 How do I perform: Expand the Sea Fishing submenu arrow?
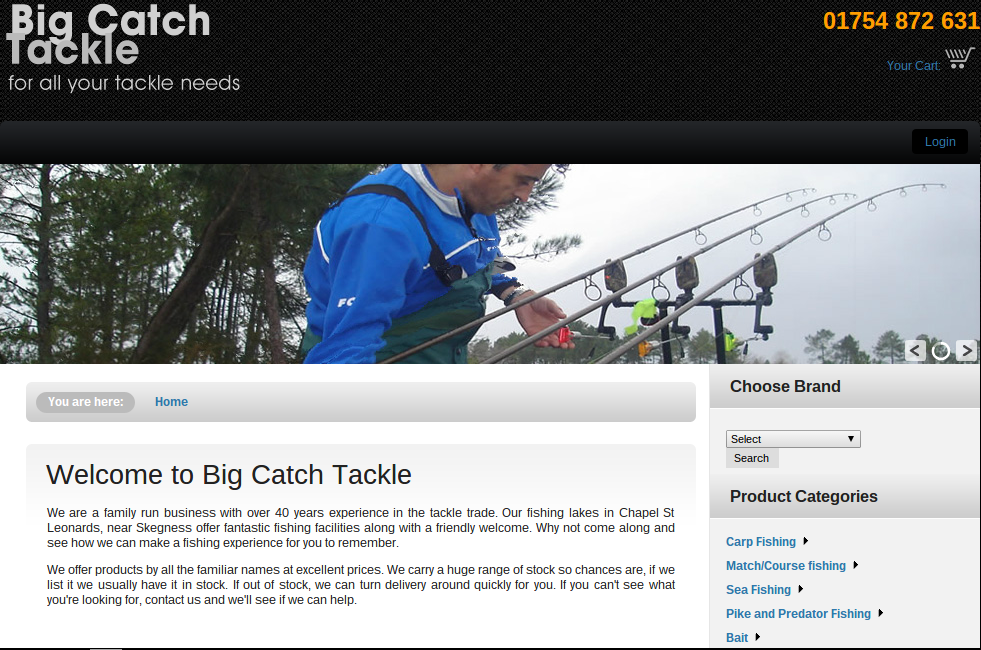click(x=801, y=589)
